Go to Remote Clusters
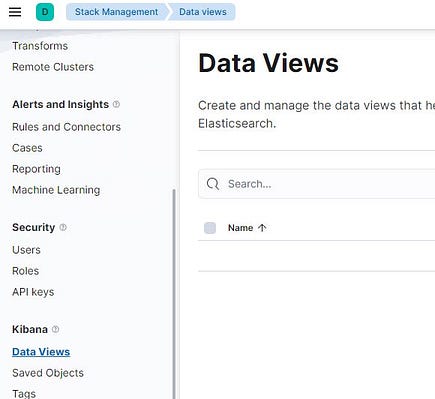The image size is (435, 399). 53,67
